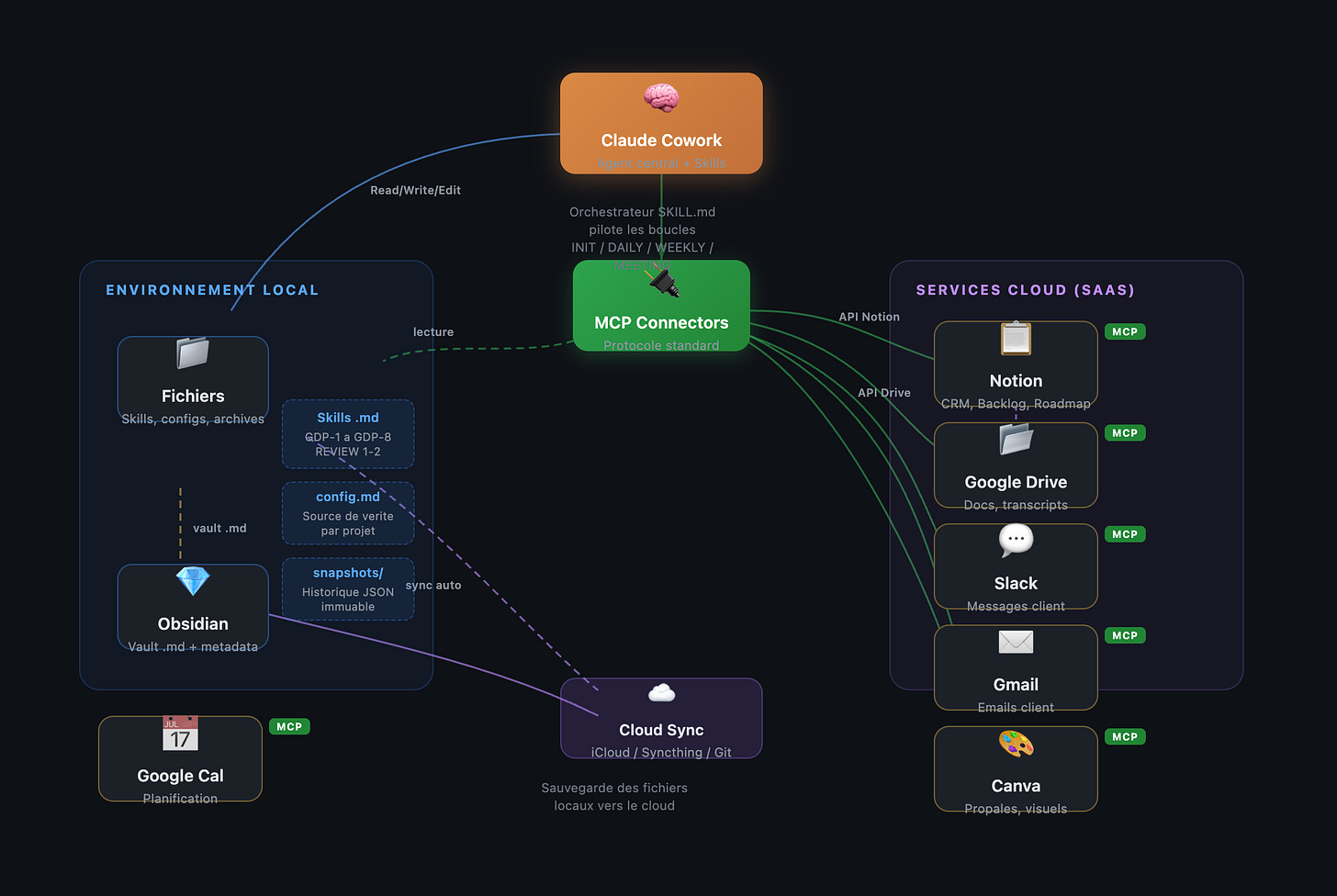
Task: Click the "Propales, visuels" subtitle
Action: click(1016, 809)
